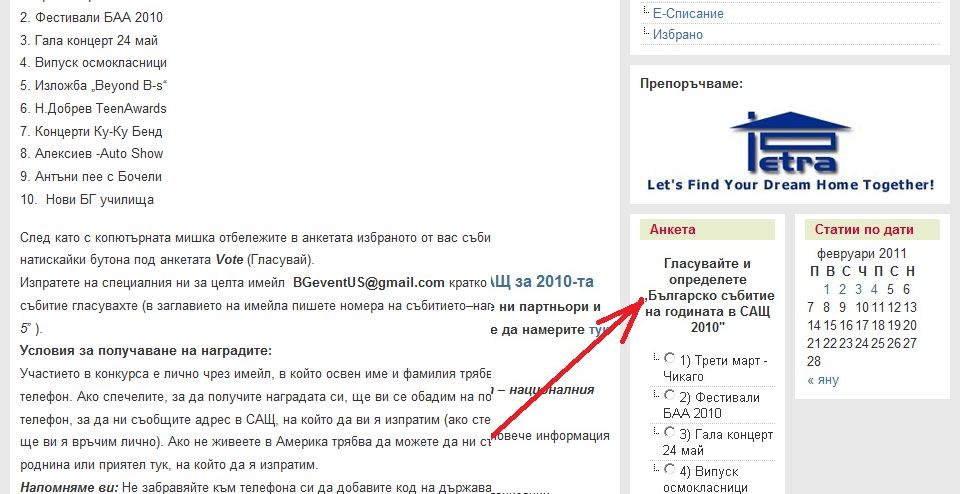Open calendar date 1 in февруари 2011
The image size is (969, 494).
point(827,290)
